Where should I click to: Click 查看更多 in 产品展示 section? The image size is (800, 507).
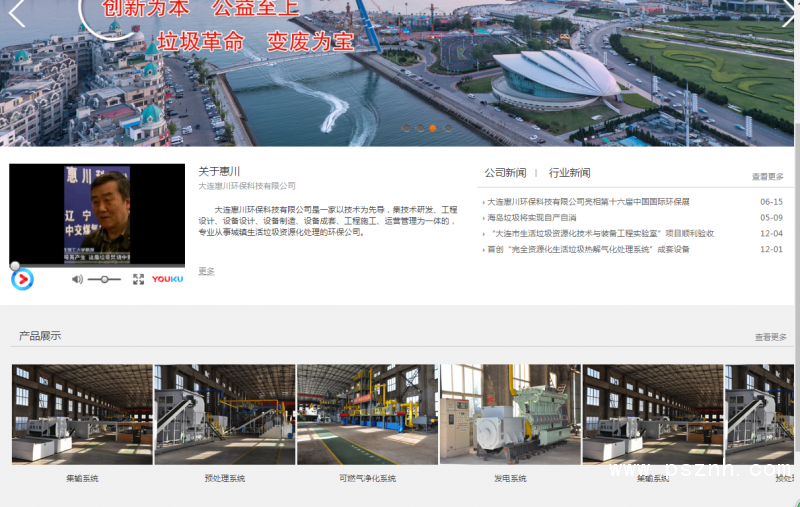pyautogui.click(x=770, y=338)
